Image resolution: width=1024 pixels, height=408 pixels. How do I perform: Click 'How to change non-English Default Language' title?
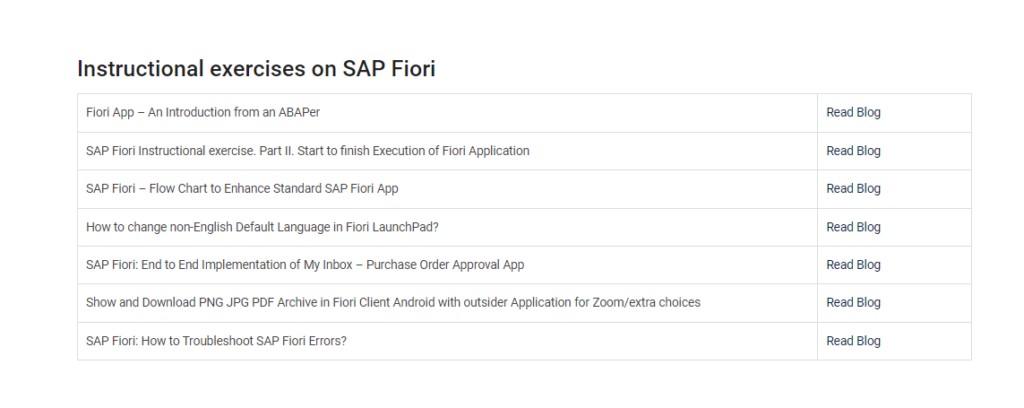coord(262,227)
